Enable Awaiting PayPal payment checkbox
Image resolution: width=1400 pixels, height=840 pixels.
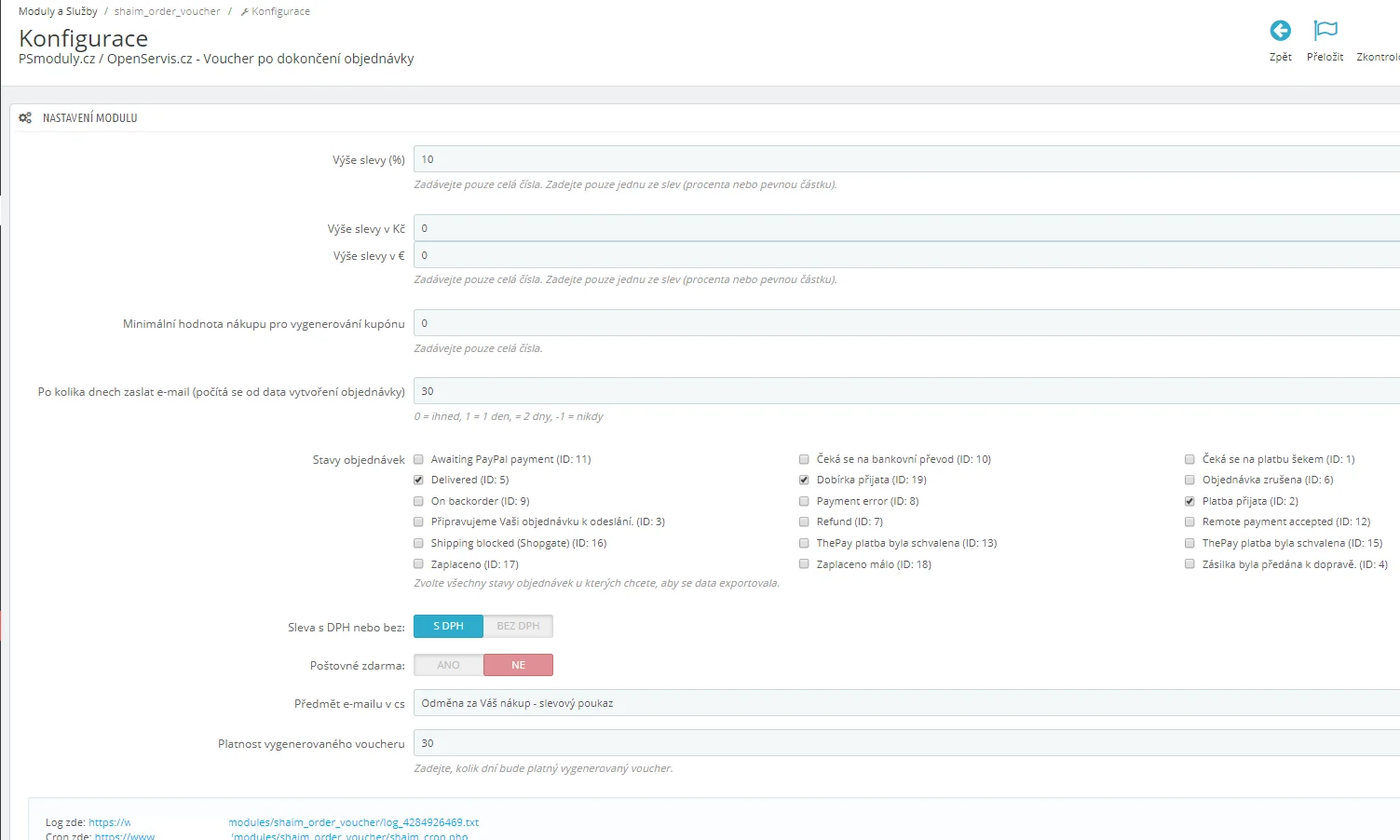point(418,459)
